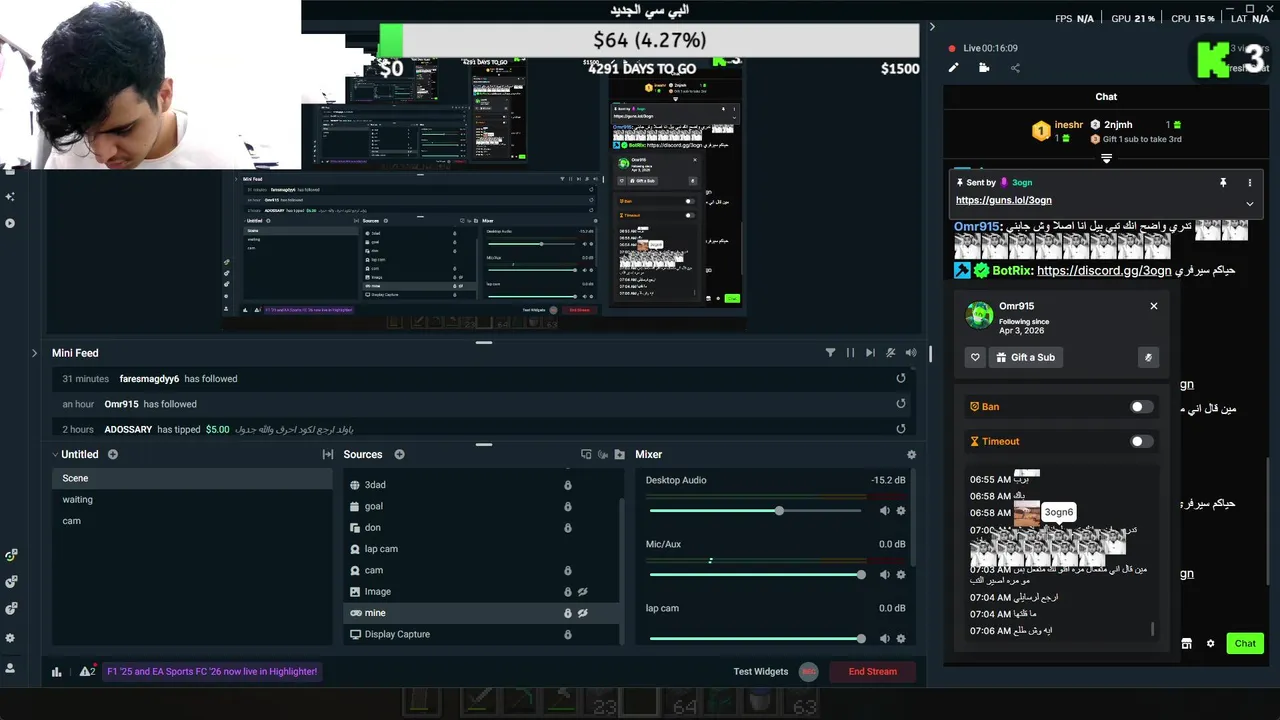Open the Mixer settings gear

pyautogui.click(x=911, y=454)
